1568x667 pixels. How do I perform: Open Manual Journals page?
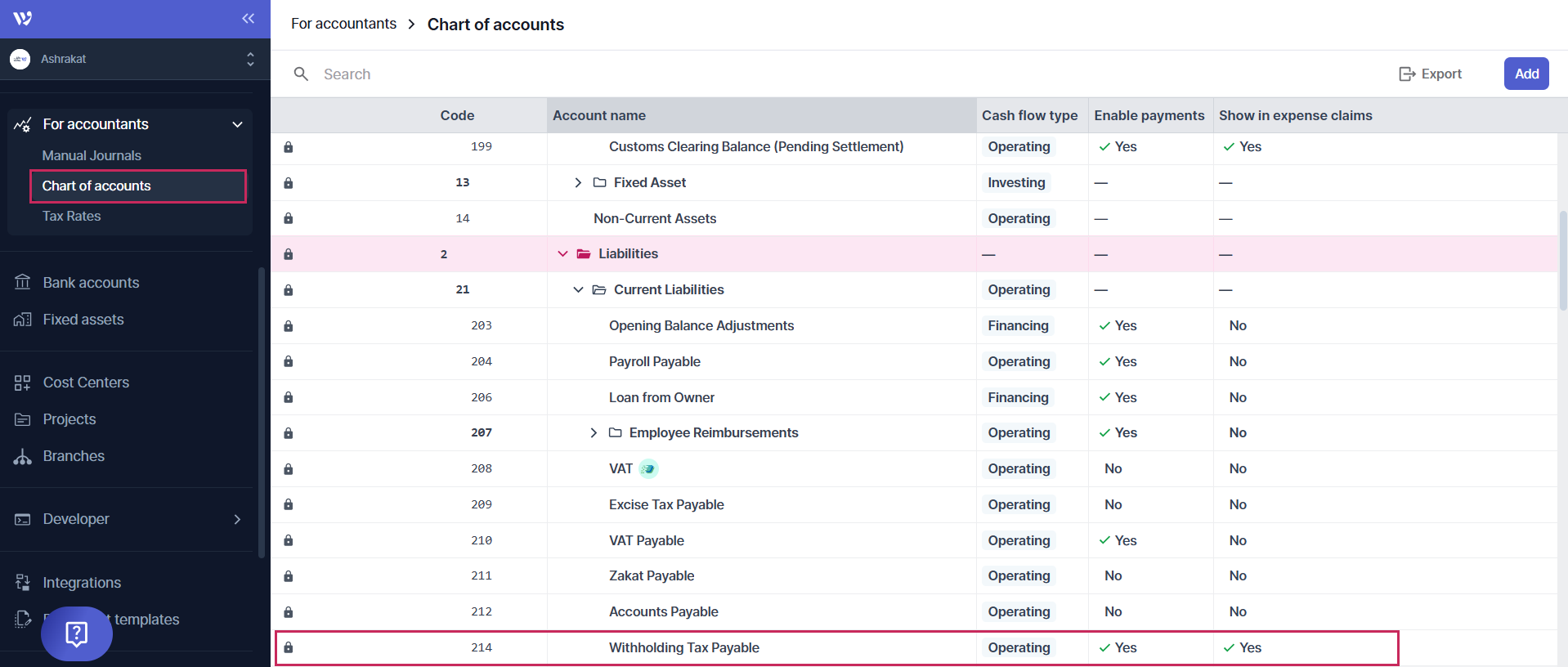coord(92,155)
